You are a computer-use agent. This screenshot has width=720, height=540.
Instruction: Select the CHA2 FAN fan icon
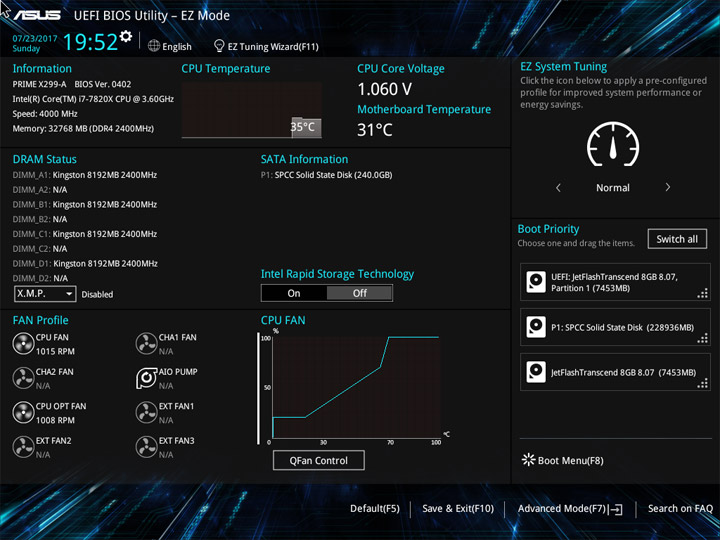point(23,378)
